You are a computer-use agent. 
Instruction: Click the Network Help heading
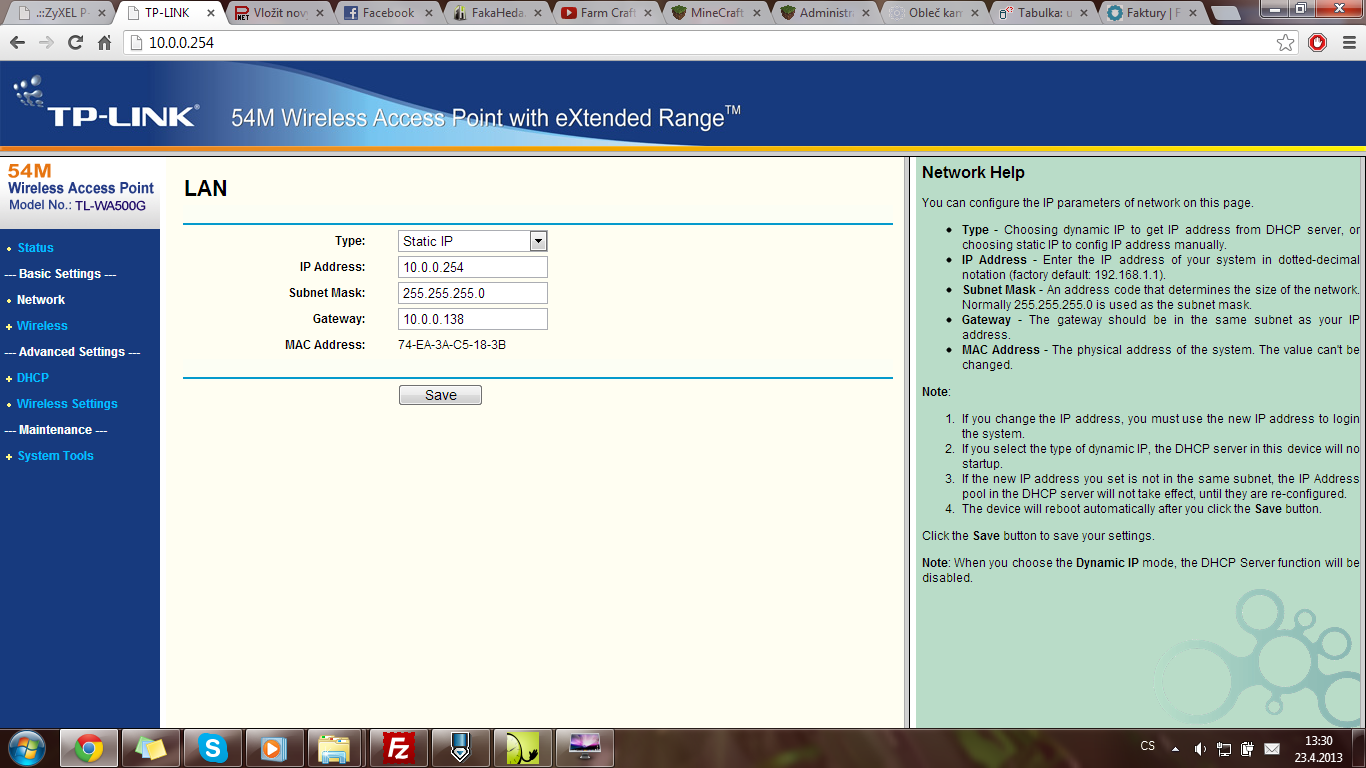pos(973,173)
